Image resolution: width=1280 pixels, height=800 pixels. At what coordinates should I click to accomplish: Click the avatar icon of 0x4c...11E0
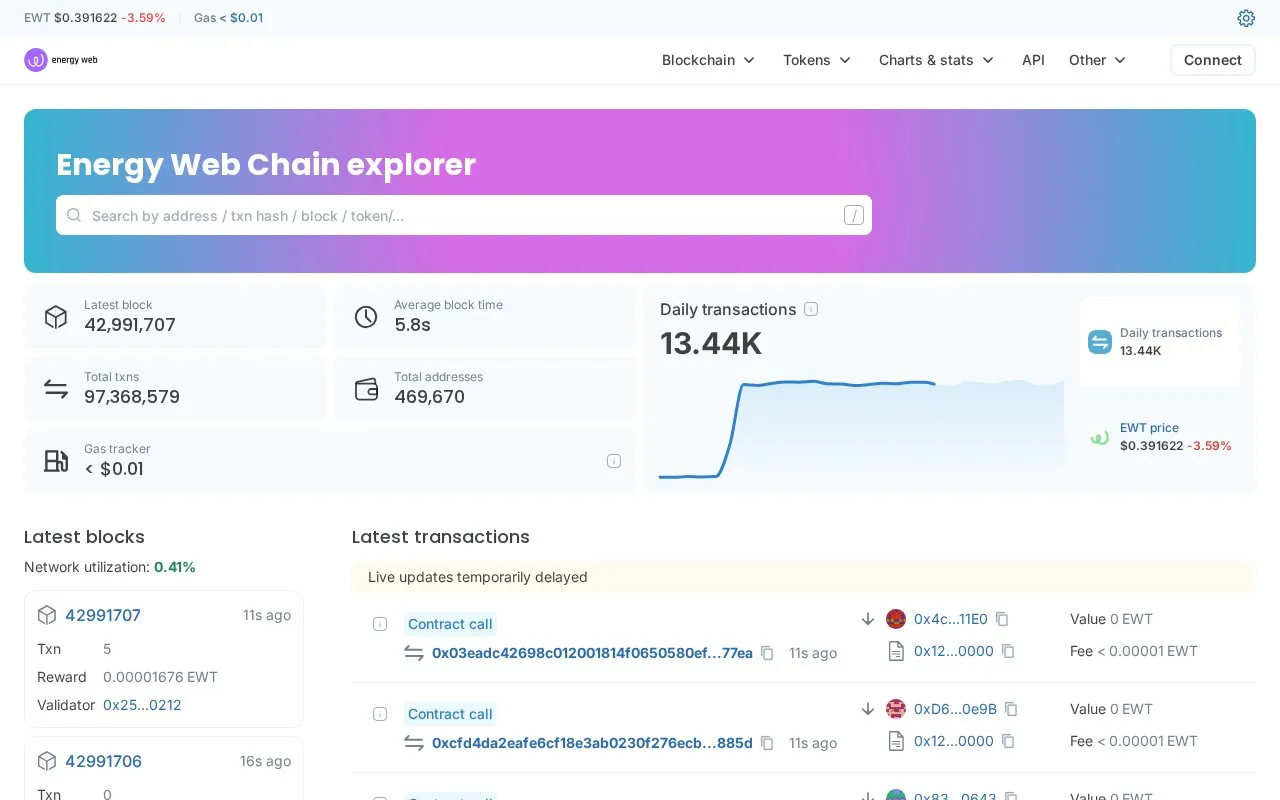click(896, 619)
